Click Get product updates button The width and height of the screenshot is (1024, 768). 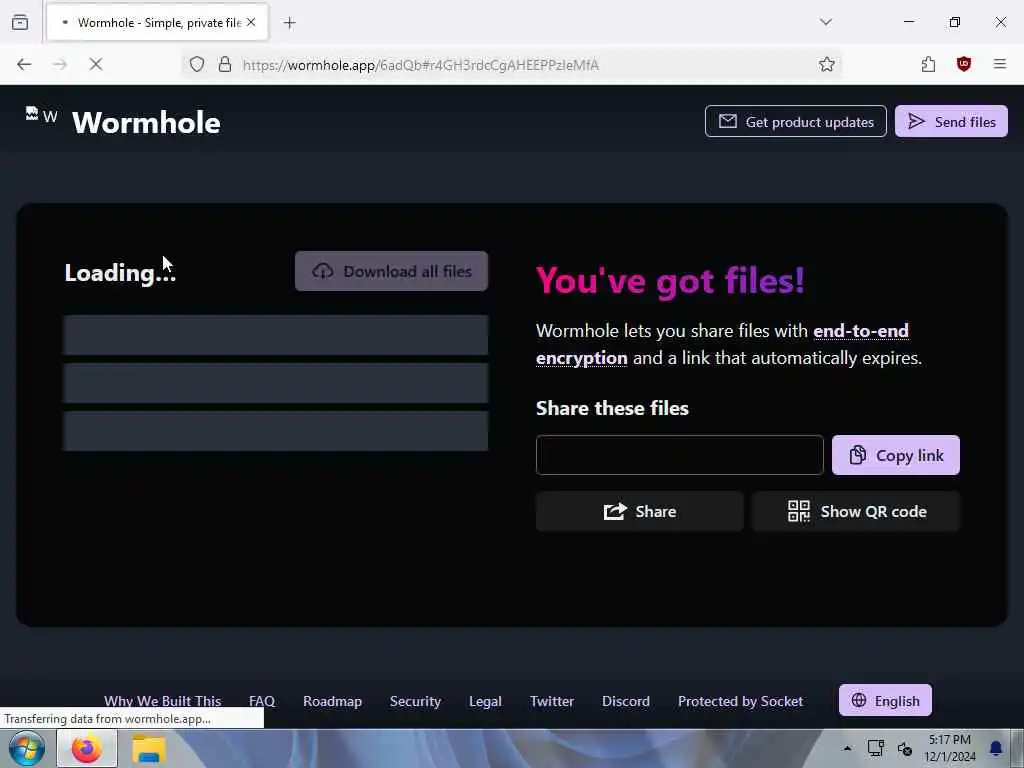pyautogui.click(x=795, y=121)
